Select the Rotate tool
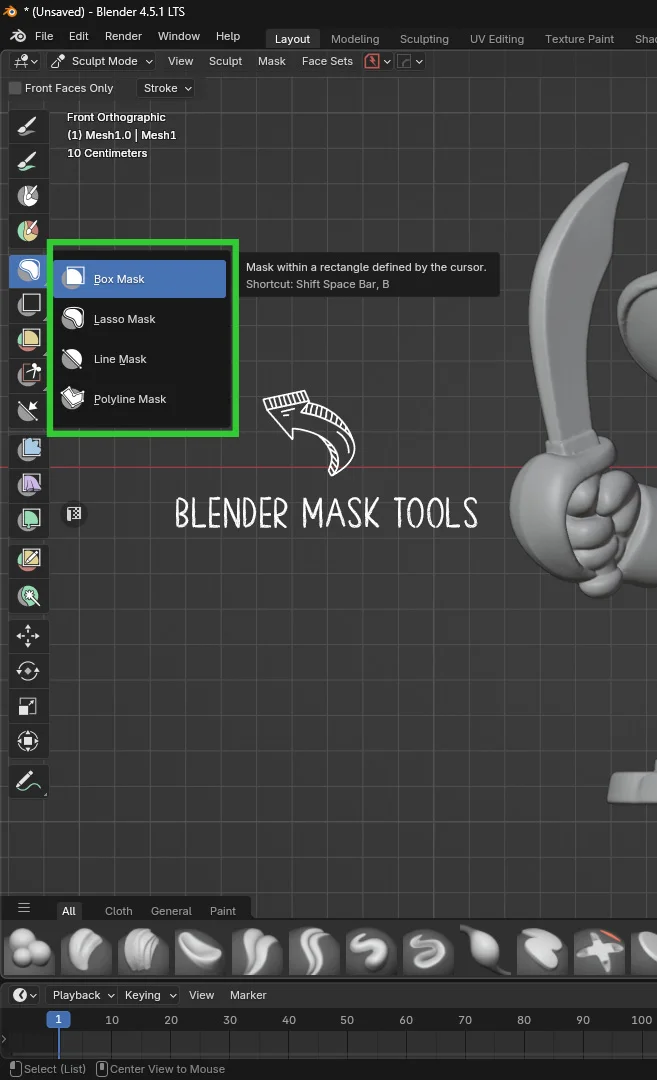The image size is (657, 1080). 28,671
